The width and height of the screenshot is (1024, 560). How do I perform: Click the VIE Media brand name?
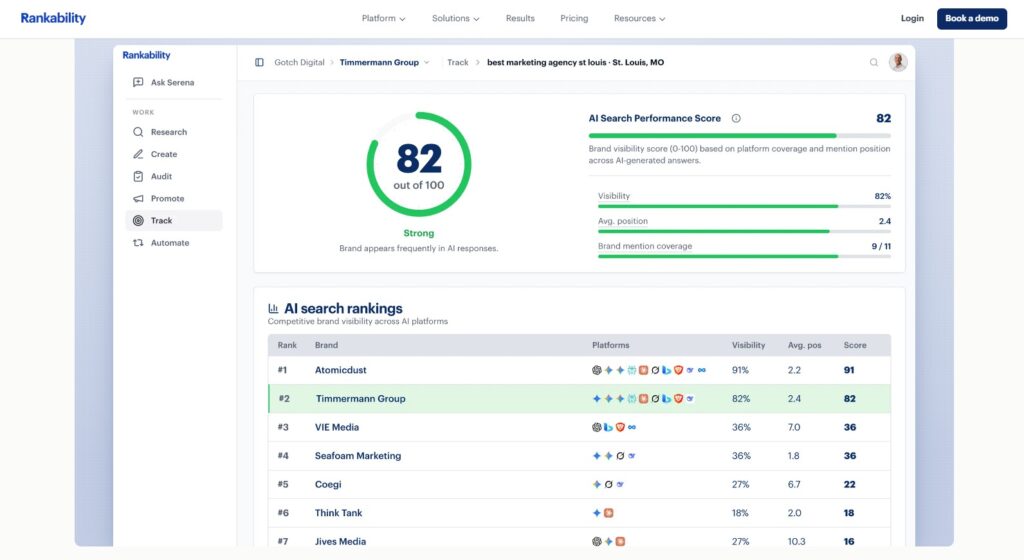336,428
